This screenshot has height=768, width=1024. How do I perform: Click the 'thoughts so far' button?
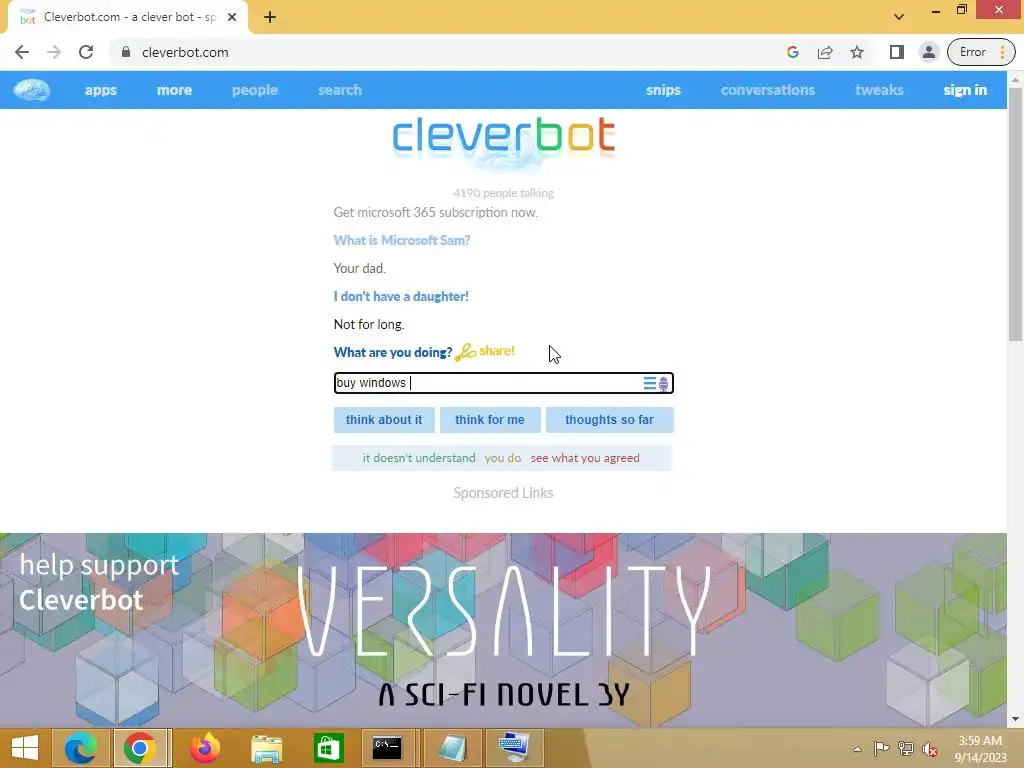[x=609, y=420]
